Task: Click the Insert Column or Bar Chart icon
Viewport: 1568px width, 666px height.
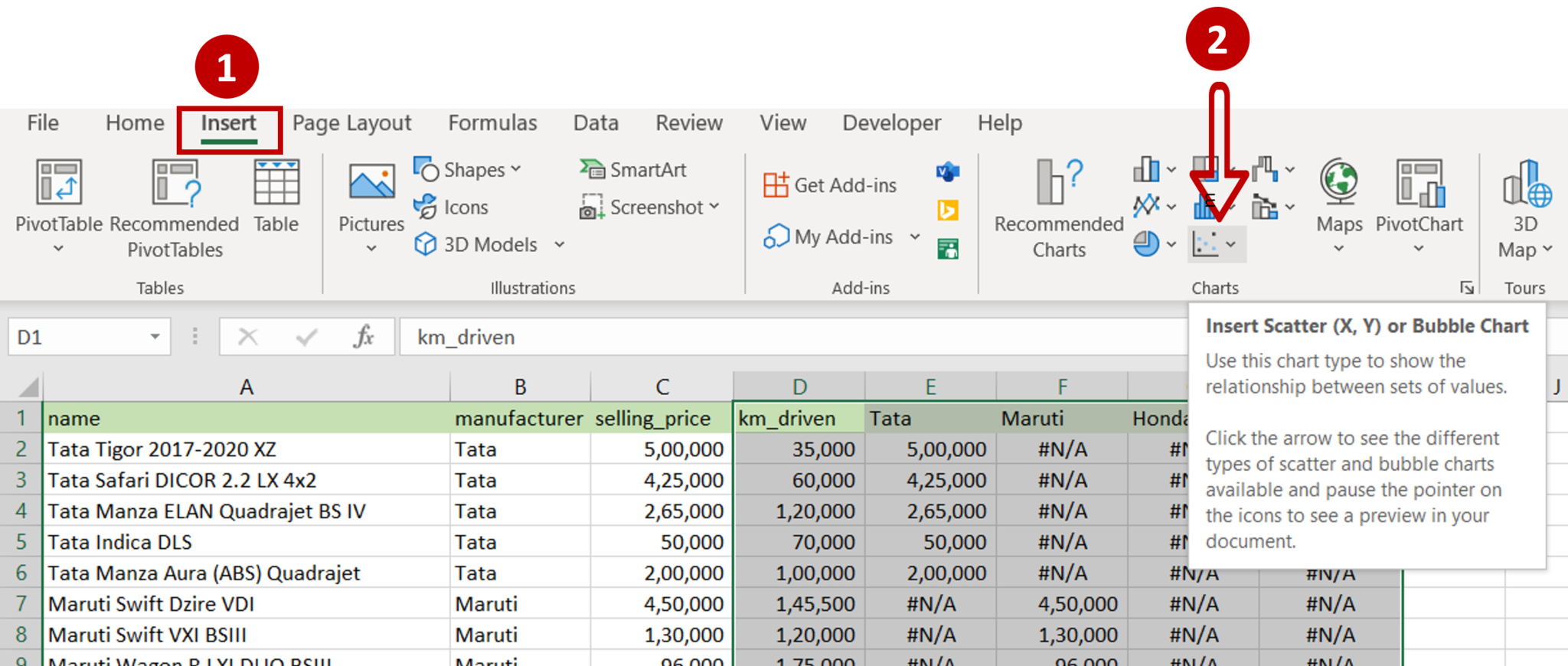Action: (x=1146, y=169)
